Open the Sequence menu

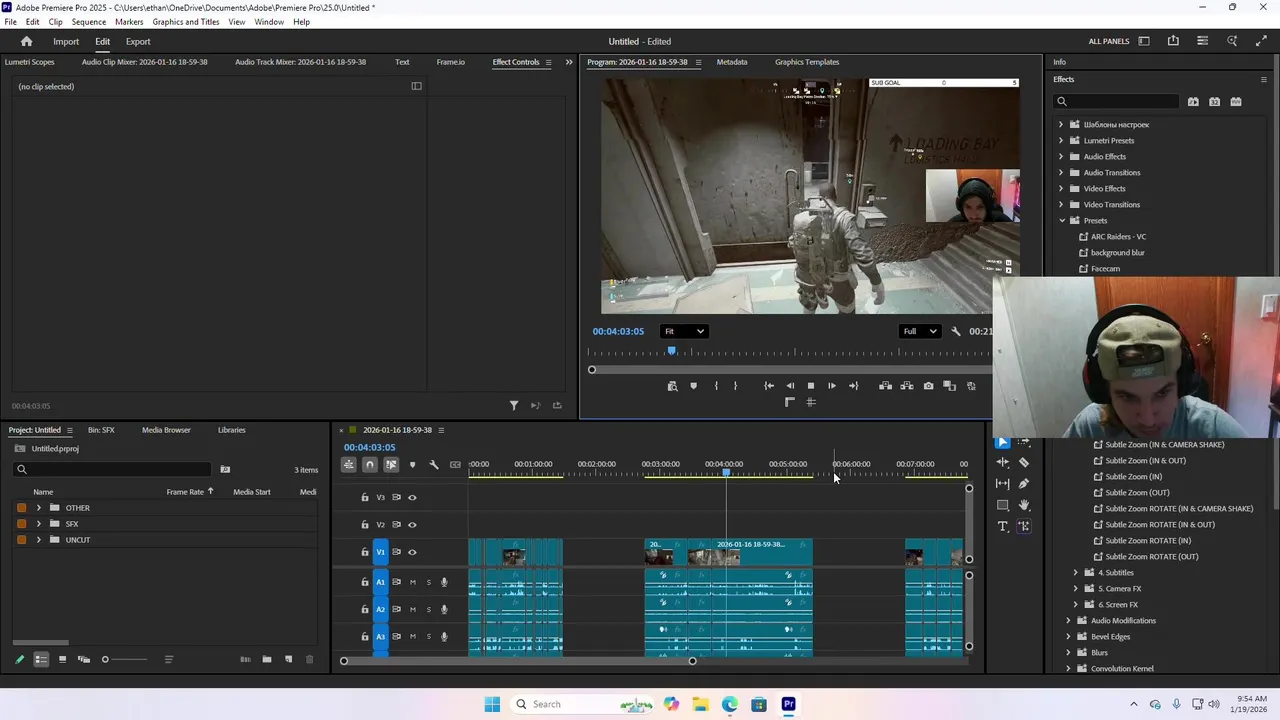click(x=89, y=22)
